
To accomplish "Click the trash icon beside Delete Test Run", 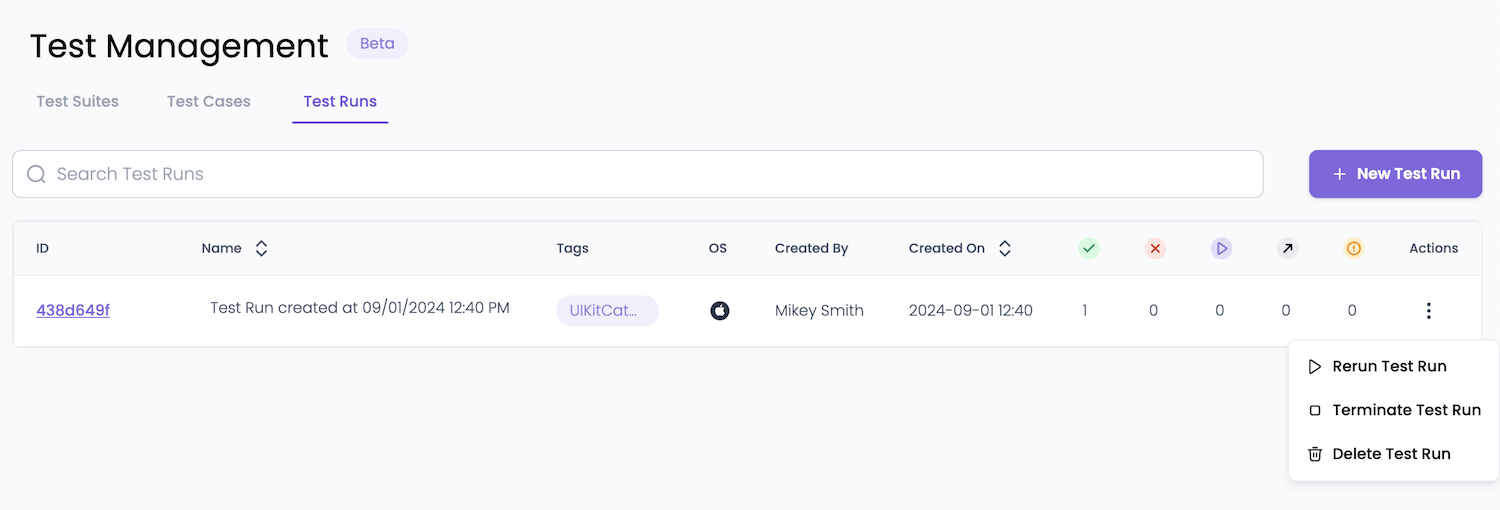I will point(1315,454).
